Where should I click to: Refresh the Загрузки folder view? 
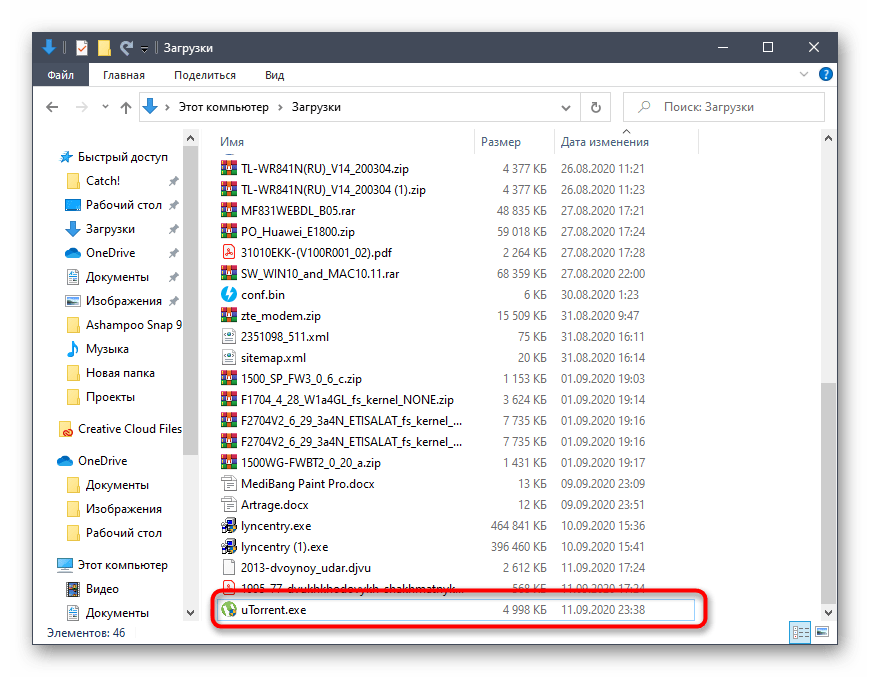point(596,107)
